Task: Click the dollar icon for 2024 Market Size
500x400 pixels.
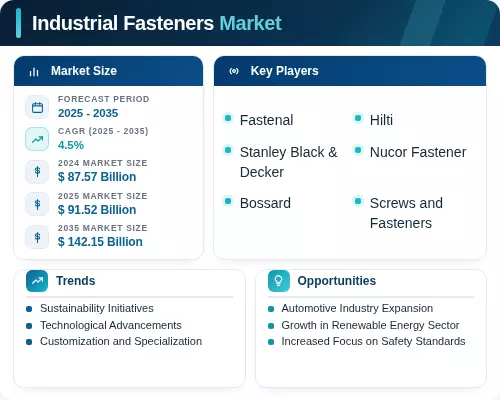Action: click(x=37, y=172)
